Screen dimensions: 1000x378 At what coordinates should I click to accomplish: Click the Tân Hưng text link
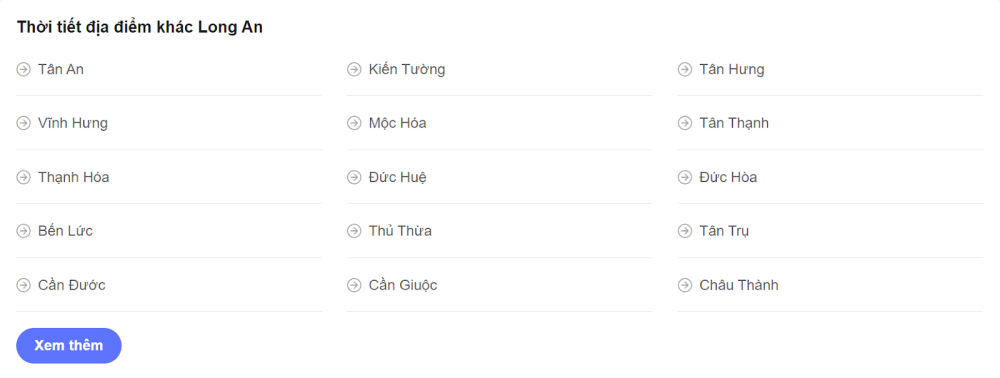[732, 69]
